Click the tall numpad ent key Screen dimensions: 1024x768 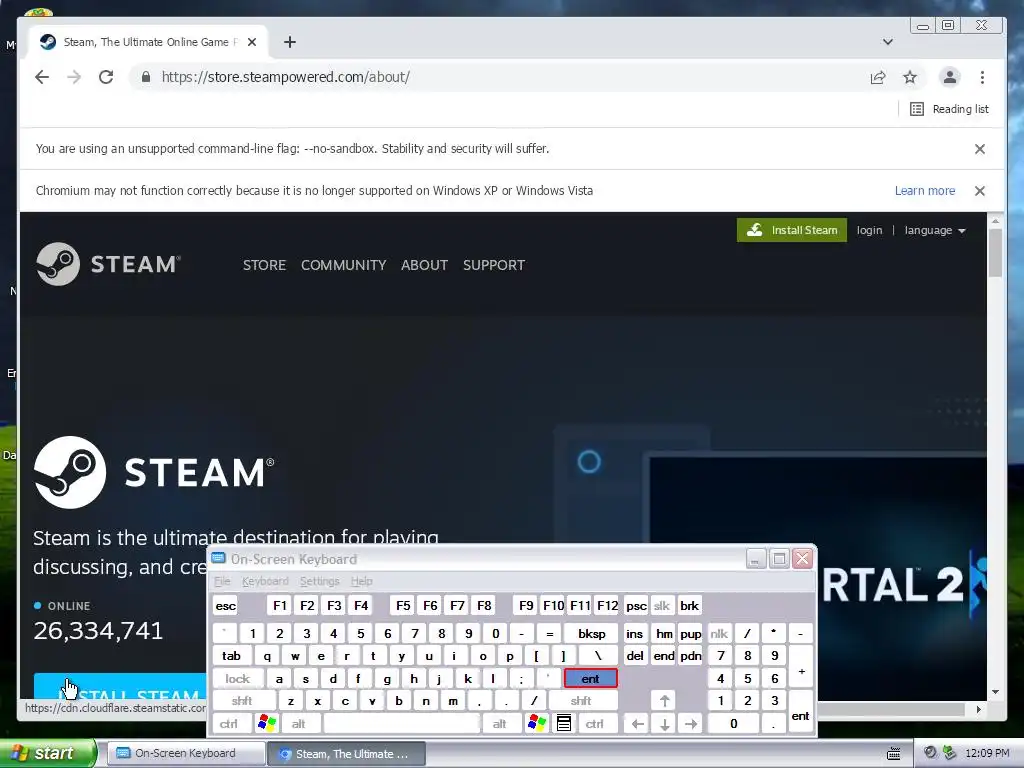pos(801,712)
